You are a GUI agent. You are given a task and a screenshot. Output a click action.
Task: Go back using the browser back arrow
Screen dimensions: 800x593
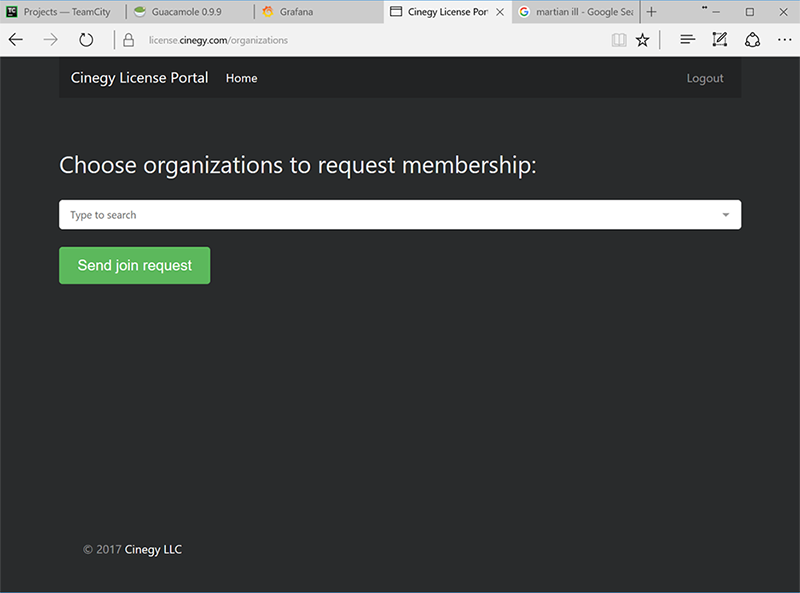click(x=16, y=40)
